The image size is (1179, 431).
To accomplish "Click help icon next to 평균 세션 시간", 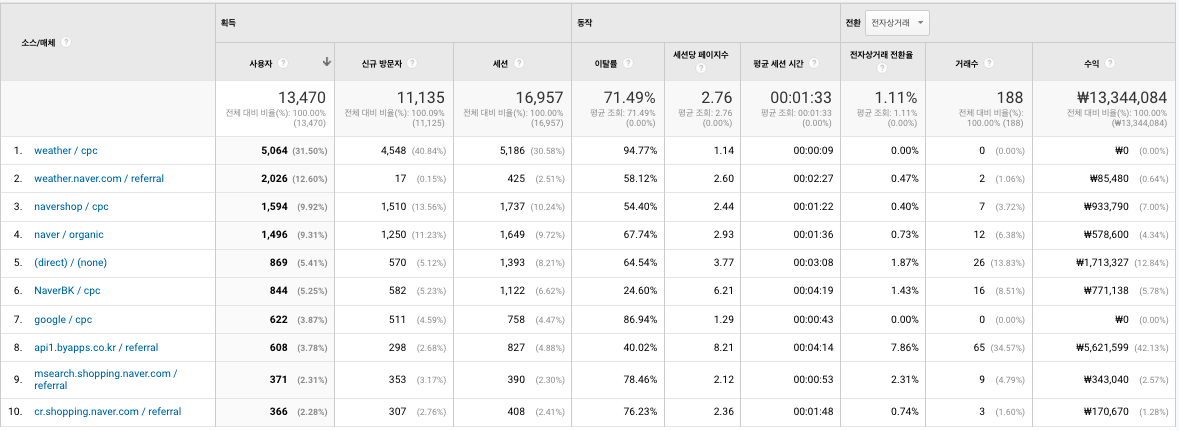I will pyautogui.click(x=816, y=63).
